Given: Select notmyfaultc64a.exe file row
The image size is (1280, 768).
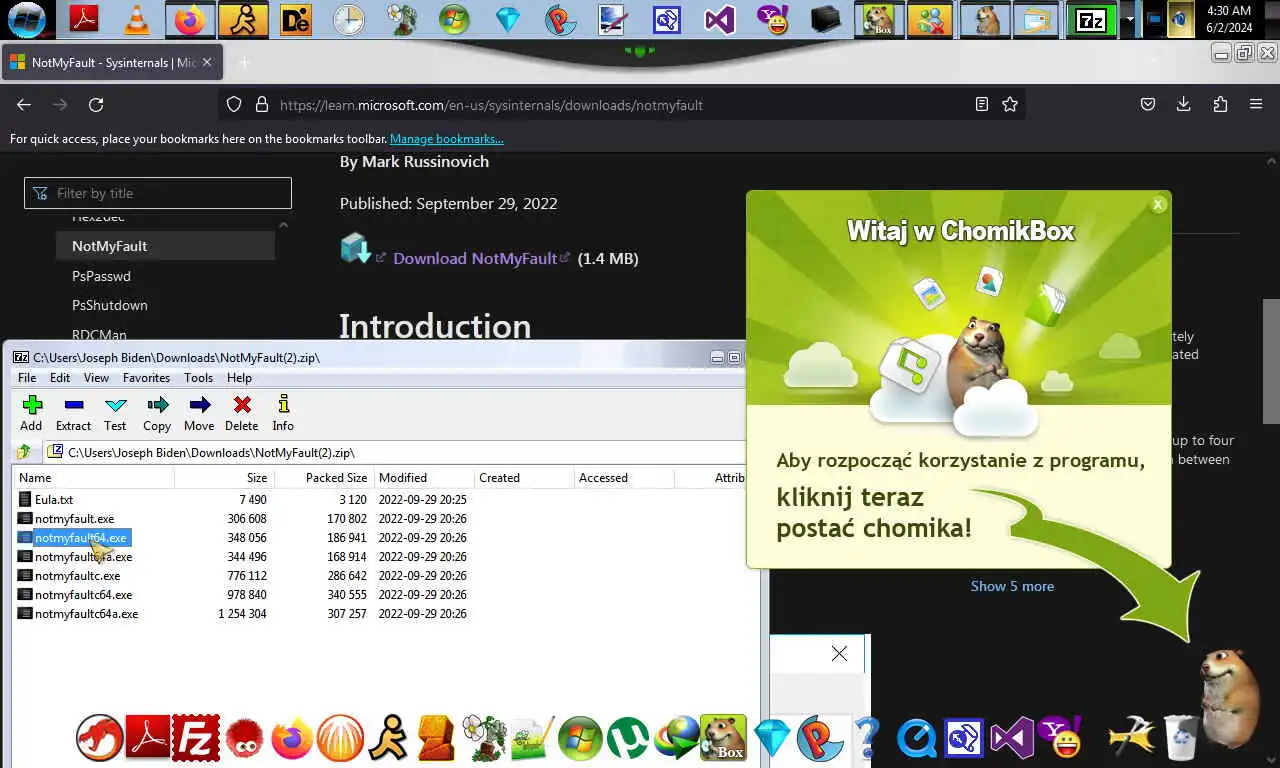Looking at the screenshot, I should point(86,613).
